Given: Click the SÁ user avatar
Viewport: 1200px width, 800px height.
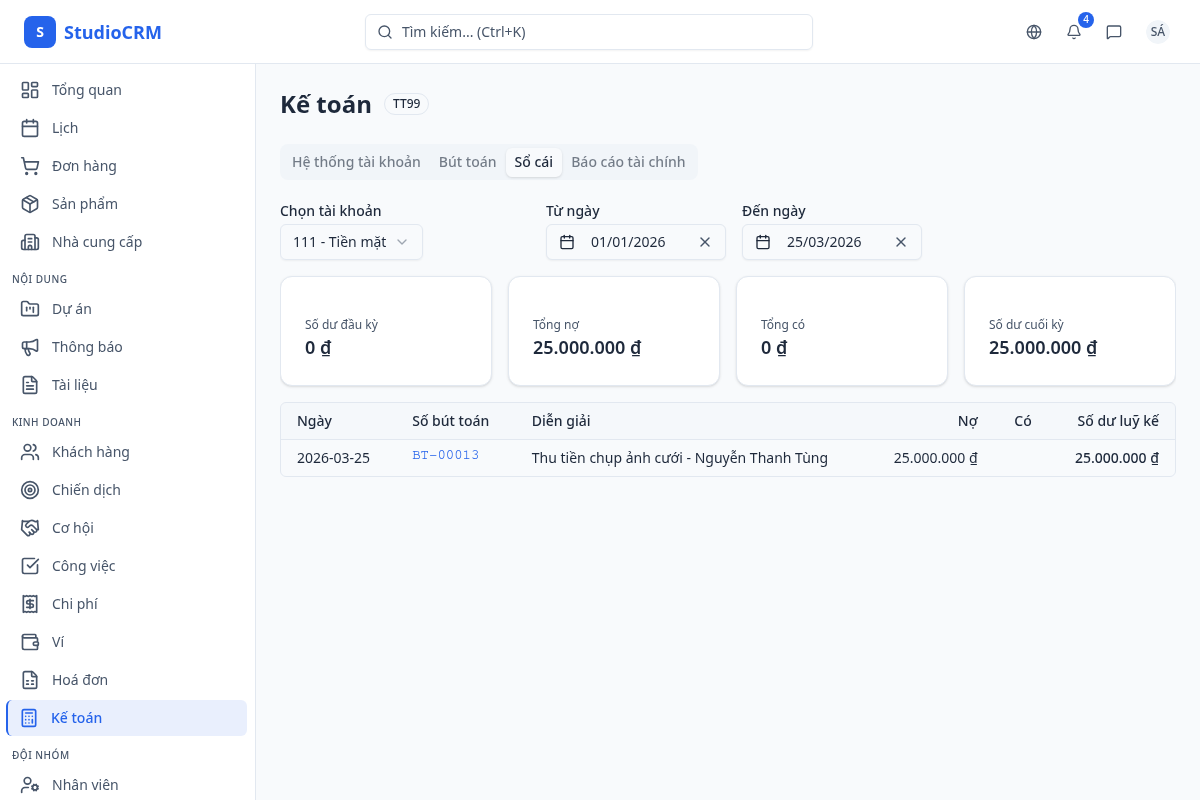Looking at the screenshot, I should coord(1157,32).
